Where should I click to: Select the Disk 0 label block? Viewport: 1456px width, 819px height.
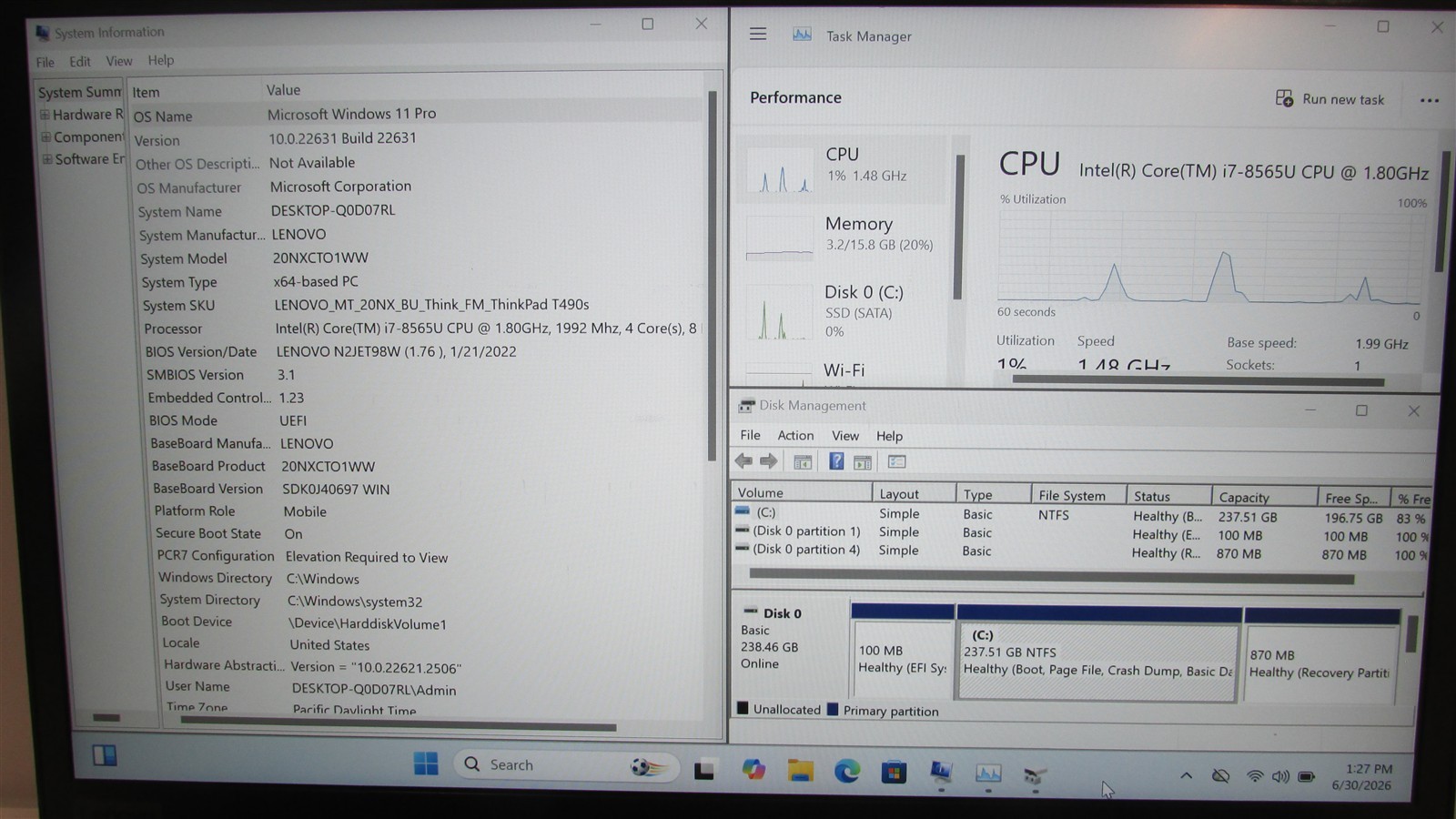(789, 651)
